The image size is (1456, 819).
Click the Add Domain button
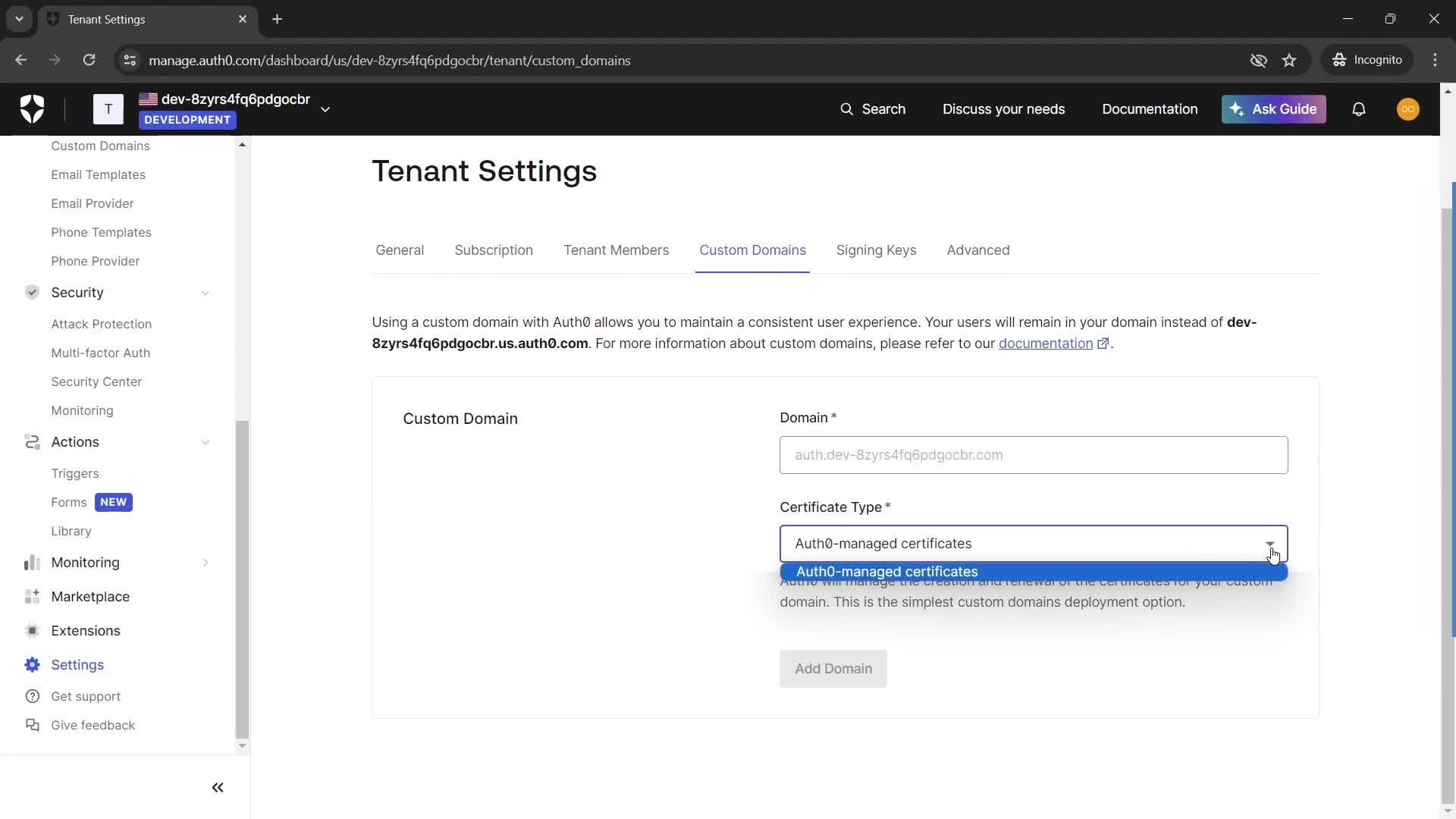[x=833, y=669]
